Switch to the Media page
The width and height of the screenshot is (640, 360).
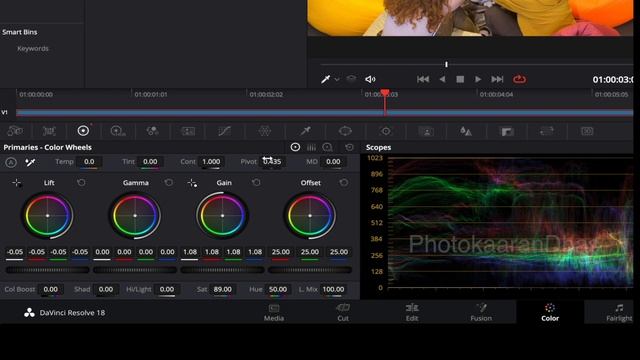(274, 313)
